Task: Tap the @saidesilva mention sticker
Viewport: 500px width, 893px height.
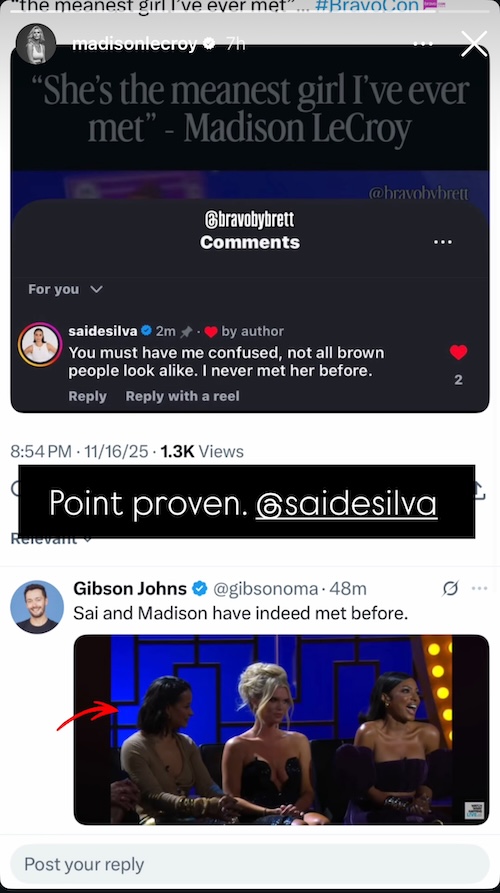Action: point(346,504)
